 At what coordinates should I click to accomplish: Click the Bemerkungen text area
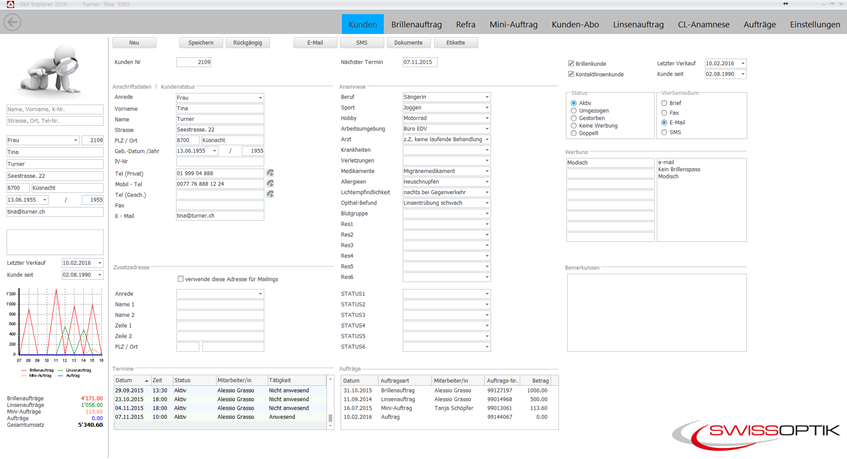tap(656, 313)
